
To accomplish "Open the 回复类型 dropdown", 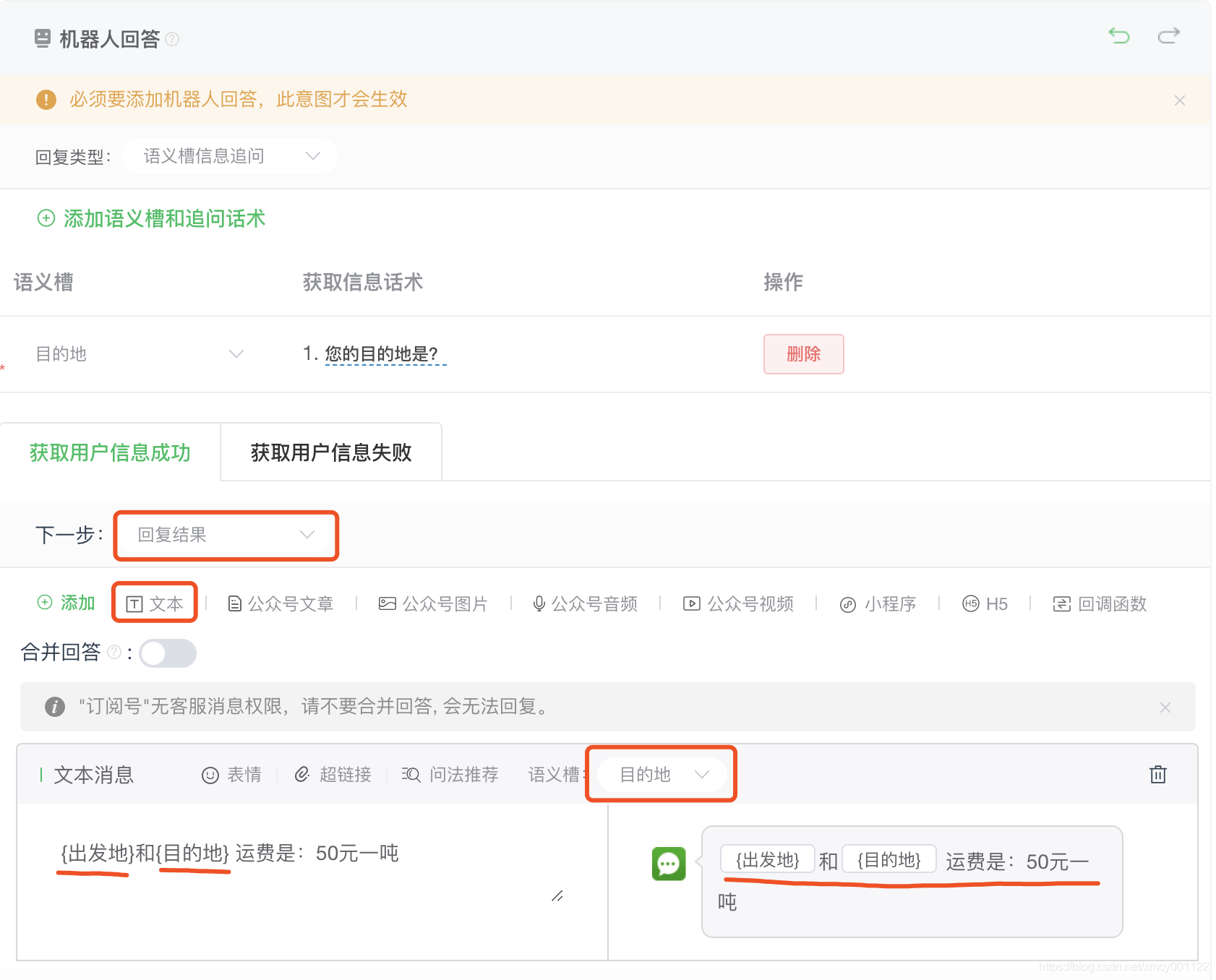I will click(230, 156).
